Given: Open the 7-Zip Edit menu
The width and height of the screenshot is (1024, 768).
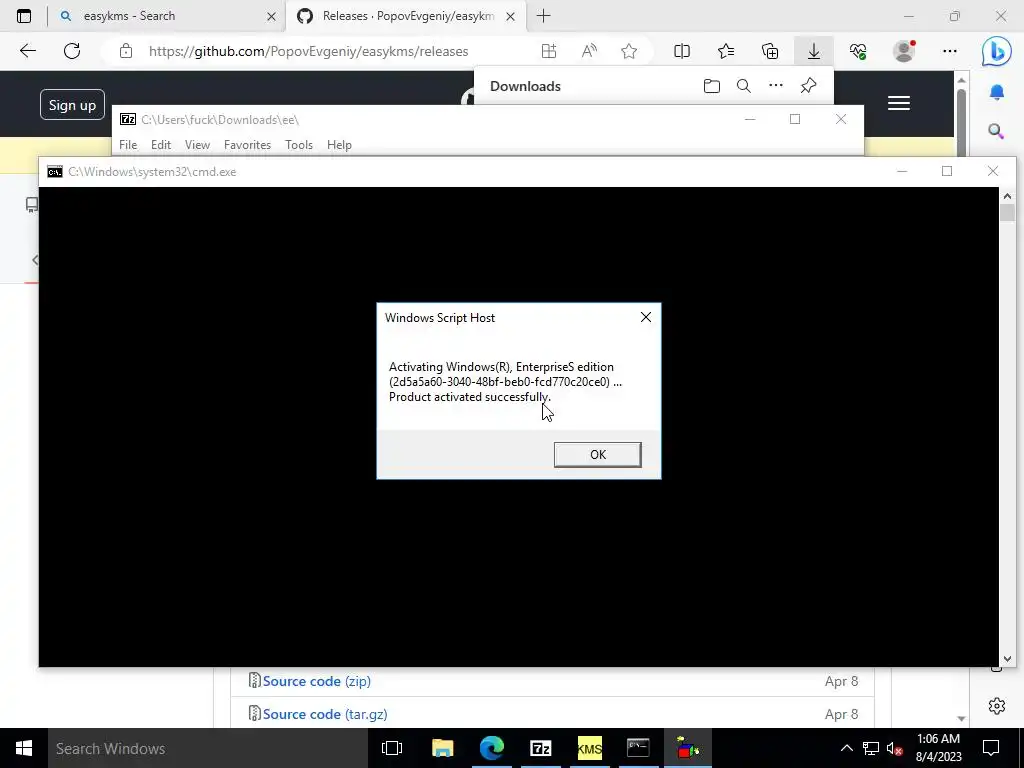Looking at the screenshot, I should click(x=161, y=145).
